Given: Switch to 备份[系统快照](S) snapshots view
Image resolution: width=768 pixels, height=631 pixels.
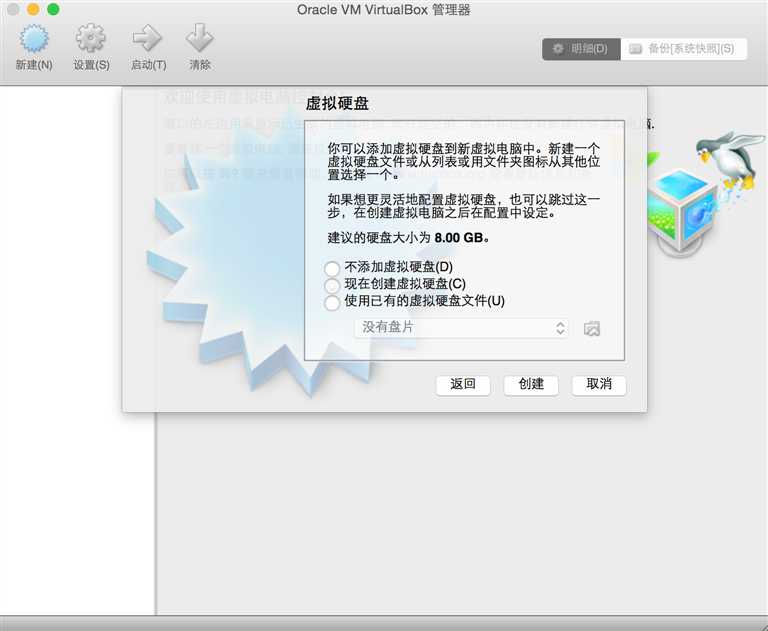Looking at the screenshot, I should coord(683,49).
